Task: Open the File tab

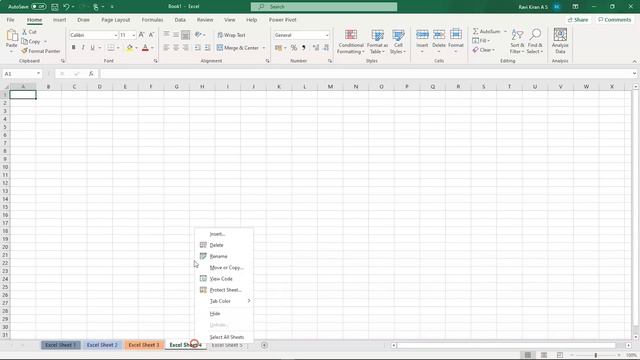Action: [11, 20]
